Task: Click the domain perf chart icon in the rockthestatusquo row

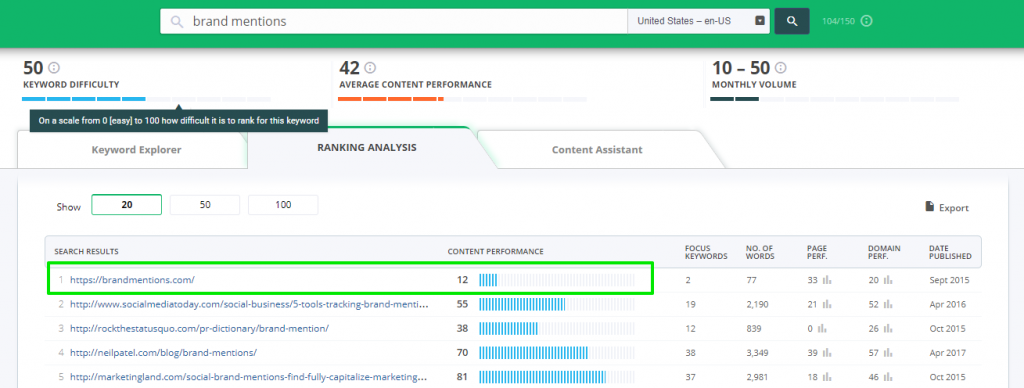Action: click(x=888, y=329)
